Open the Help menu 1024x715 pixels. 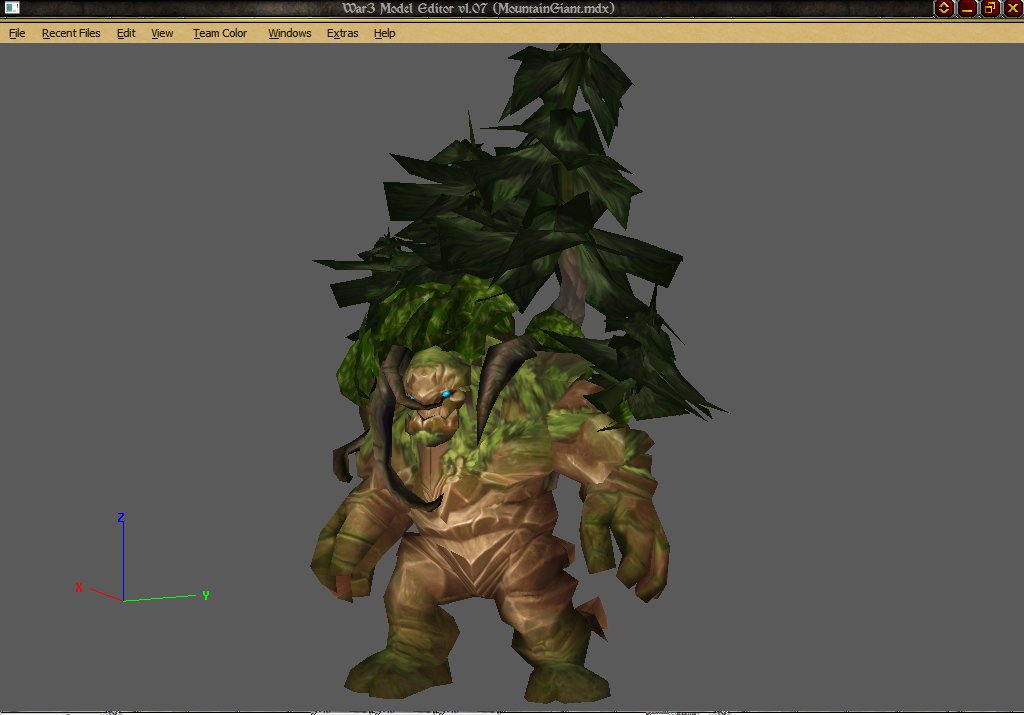384,33
